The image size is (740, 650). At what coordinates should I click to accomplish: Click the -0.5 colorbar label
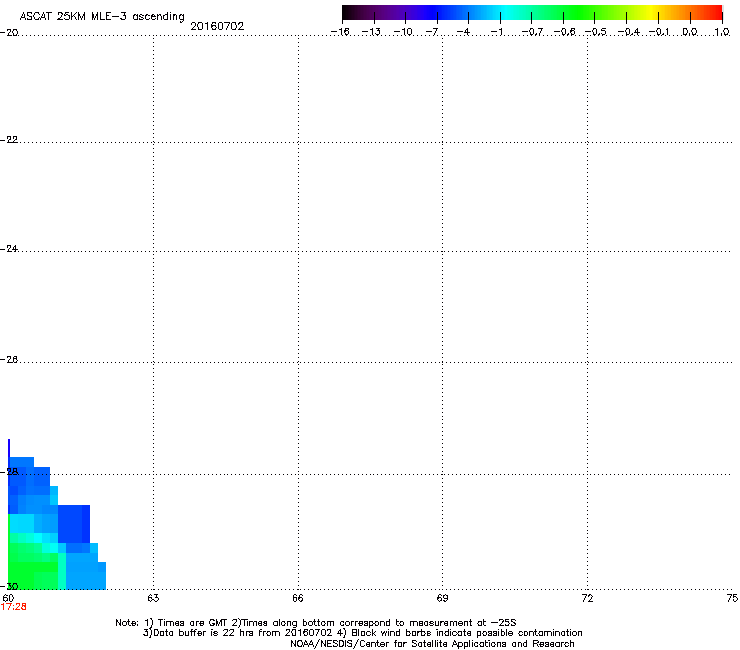pyautogui.click(x=596, y=32)
